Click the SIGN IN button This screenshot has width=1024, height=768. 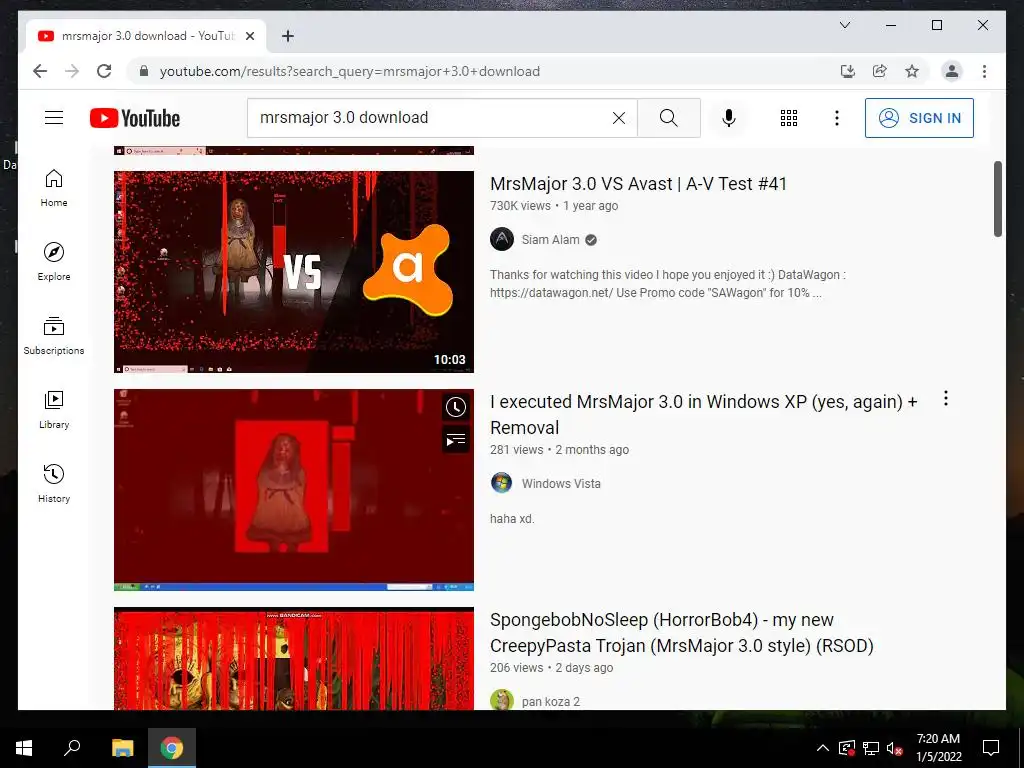tap(919, 118)
